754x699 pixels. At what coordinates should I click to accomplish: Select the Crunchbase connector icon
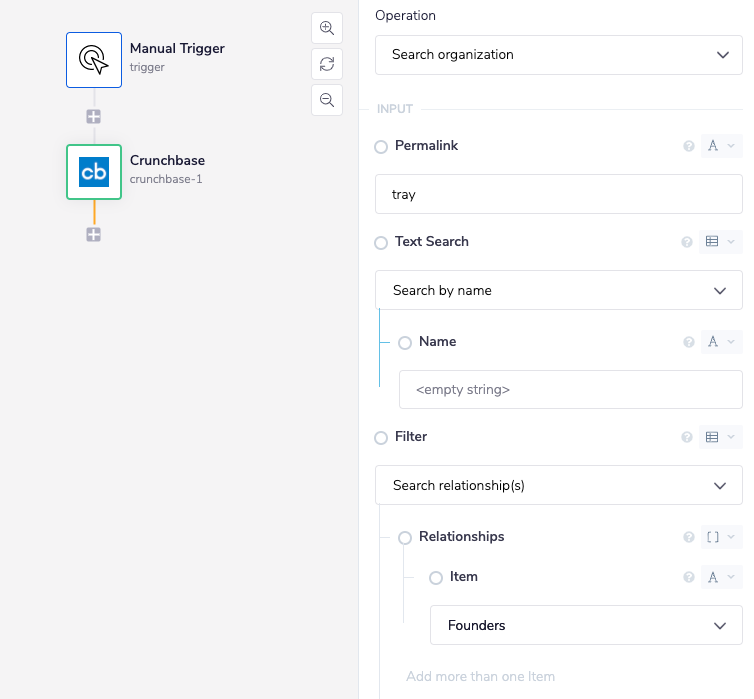click(94, 172)
